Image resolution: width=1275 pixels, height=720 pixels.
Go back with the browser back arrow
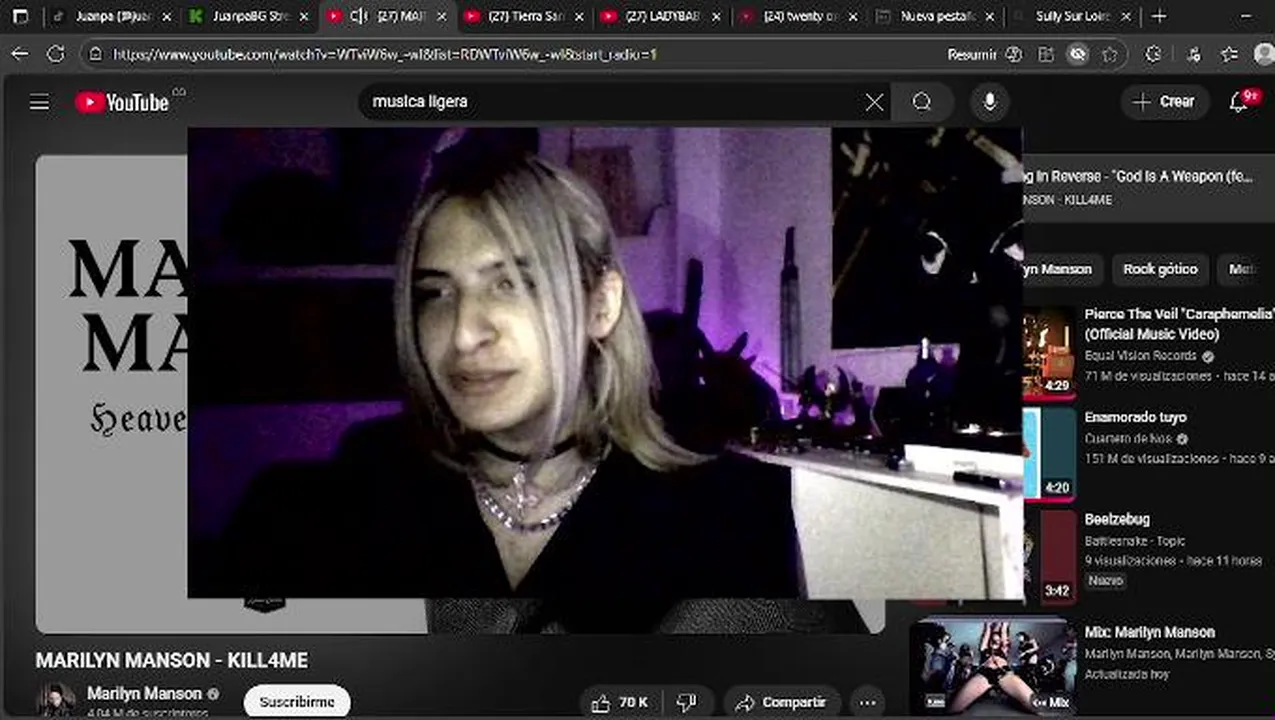(x=20, y=54)
